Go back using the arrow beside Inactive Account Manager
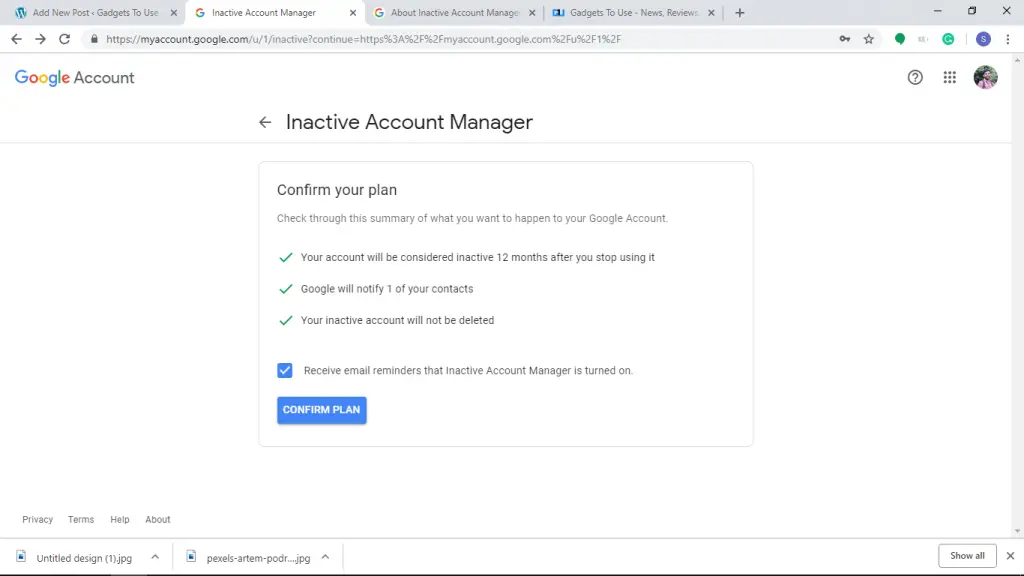This screenshot has height=576, width=1024. pos(264,122)
